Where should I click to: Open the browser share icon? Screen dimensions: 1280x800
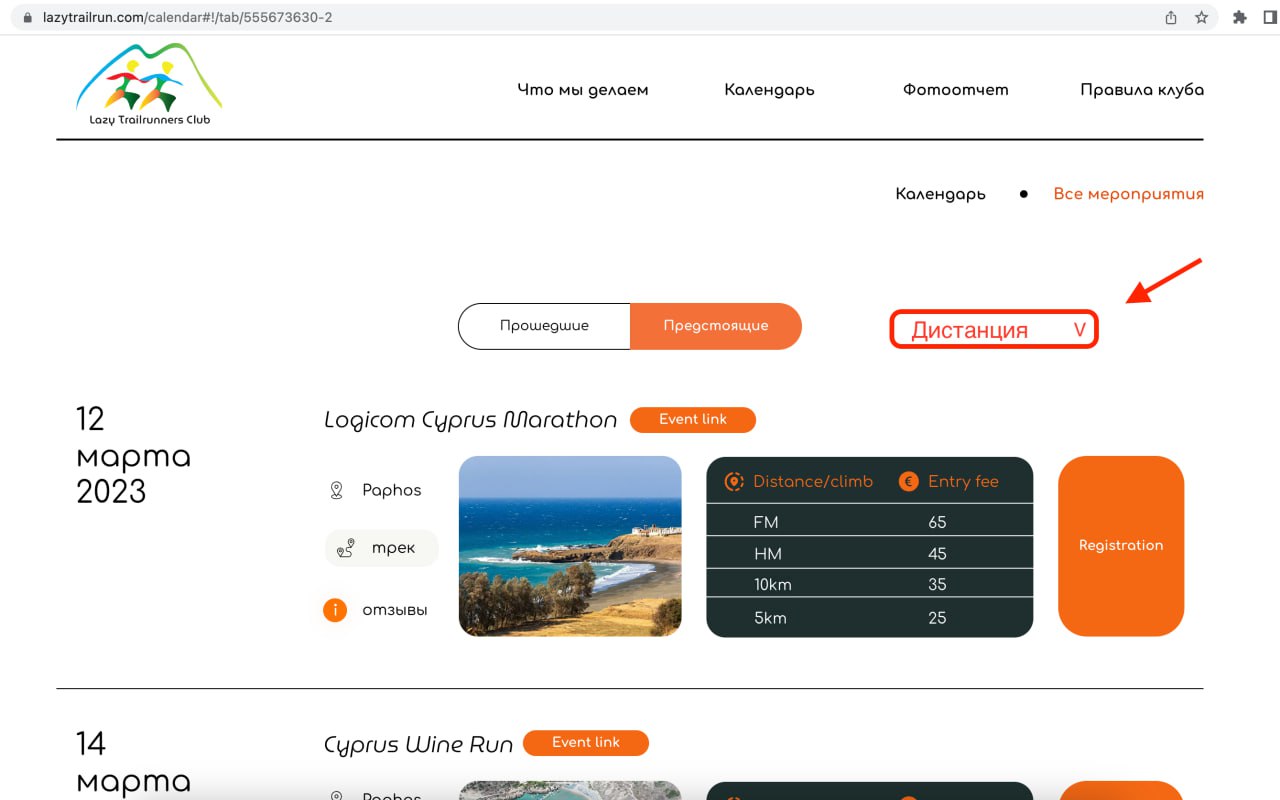(1171, 17)
